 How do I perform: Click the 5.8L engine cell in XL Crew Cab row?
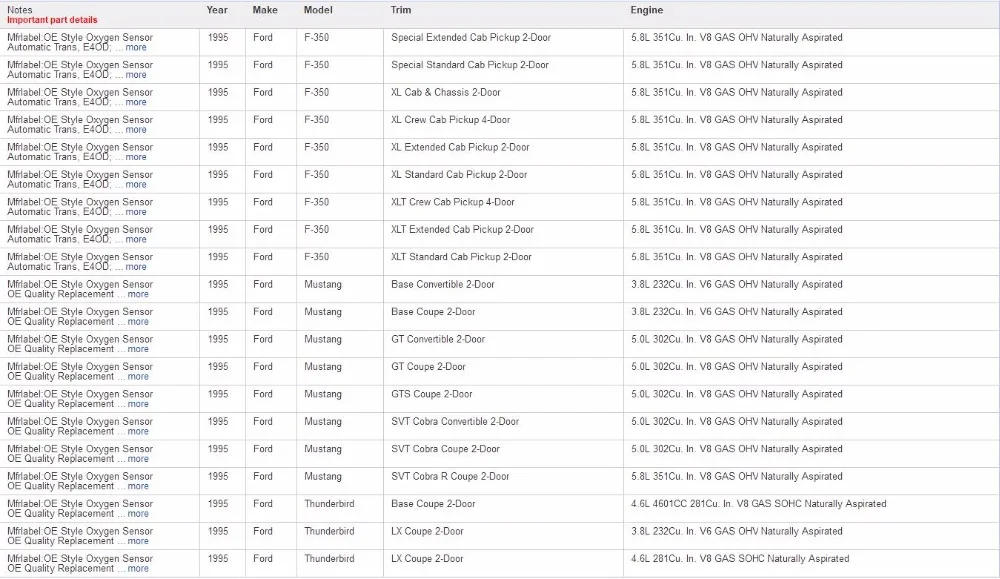pyautogui.click(x=737, y=120)
